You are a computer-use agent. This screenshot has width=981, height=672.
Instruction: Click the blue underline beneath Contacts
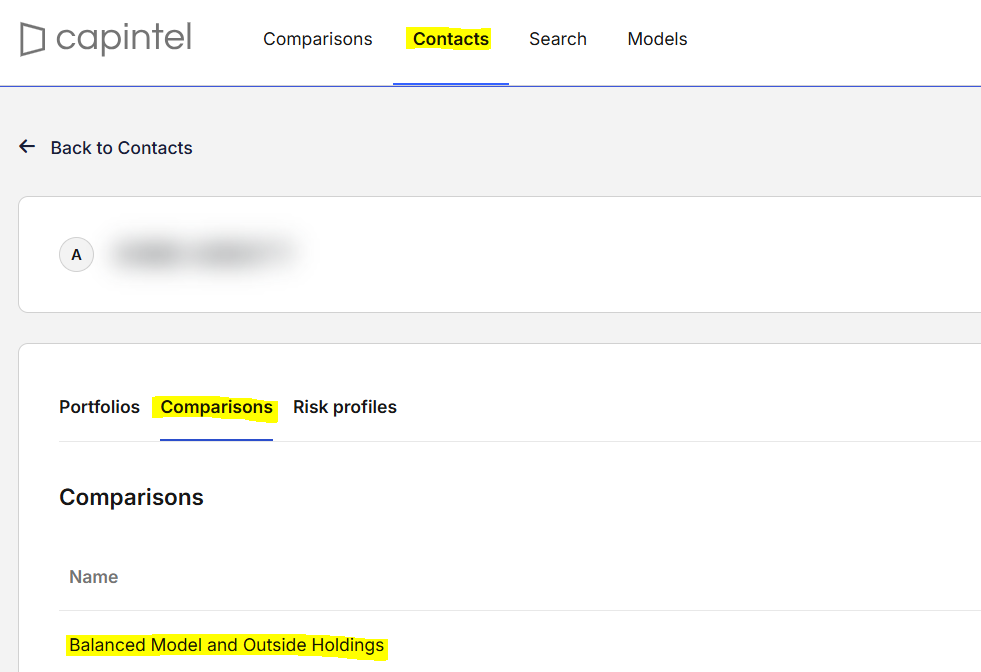[x=450, y=84]
